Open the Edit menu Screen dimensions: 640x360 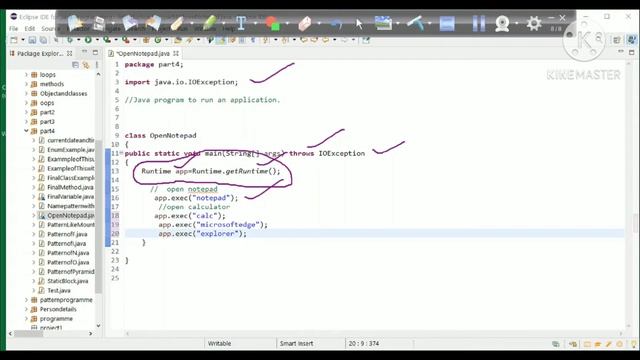coord(30,29)
